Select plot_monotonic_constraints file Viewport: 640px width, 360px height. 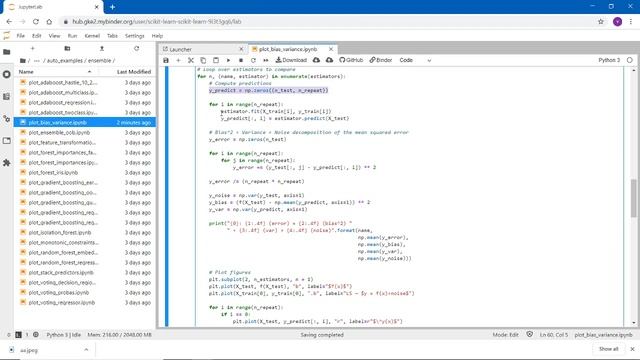pos(85,242)
